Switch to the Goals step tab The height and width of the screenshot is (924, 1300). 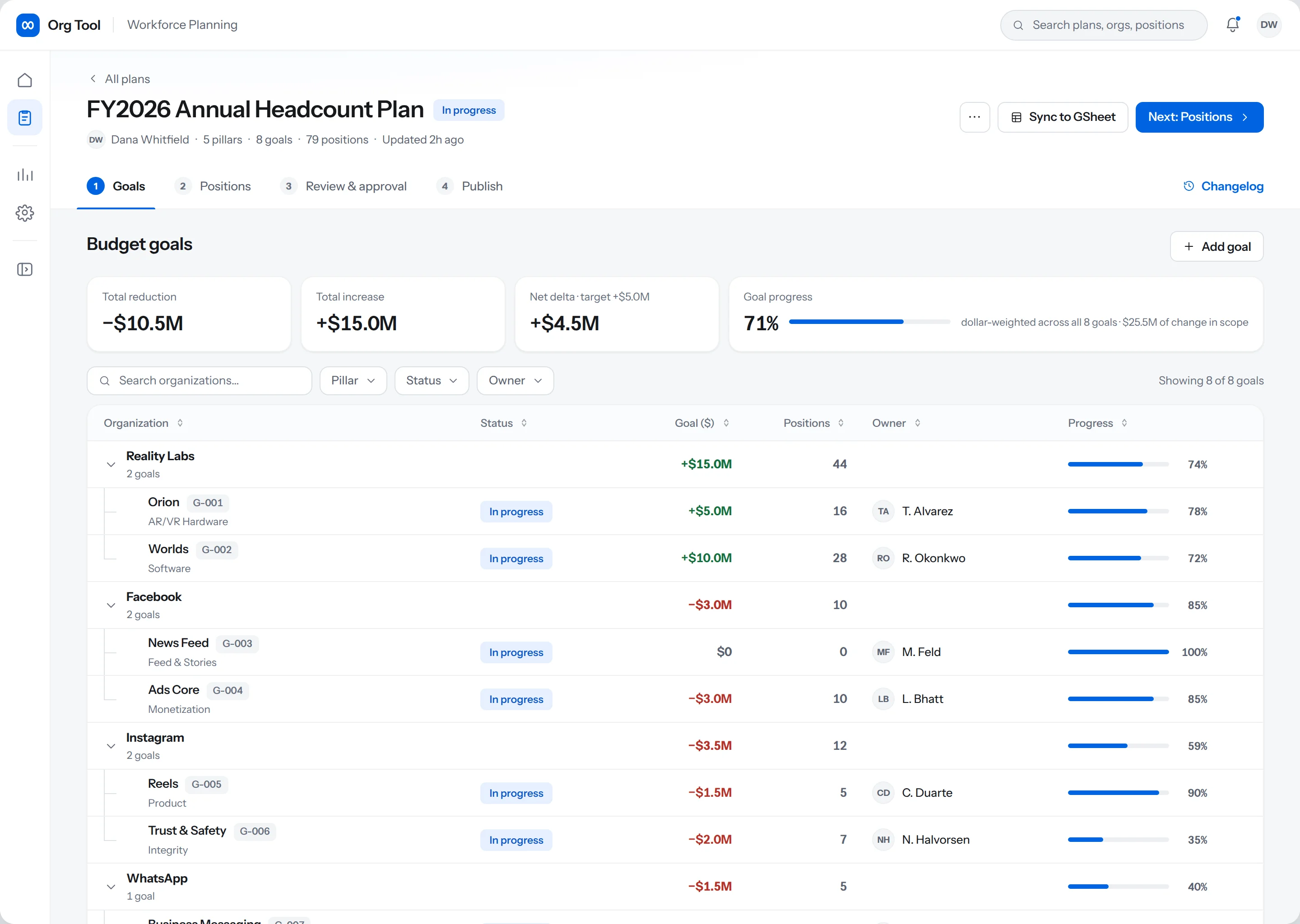point(116,186)
